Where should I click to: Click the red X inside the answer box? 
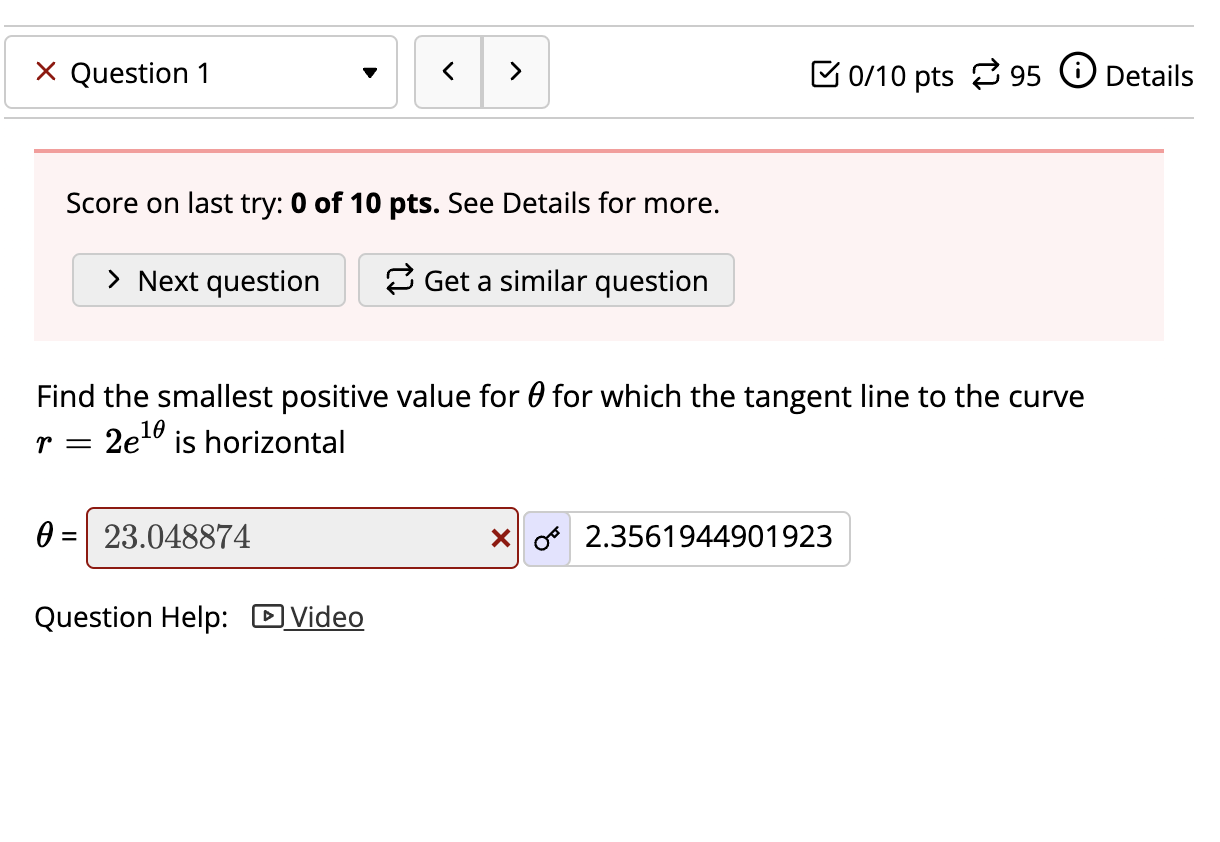click(498, 538)
